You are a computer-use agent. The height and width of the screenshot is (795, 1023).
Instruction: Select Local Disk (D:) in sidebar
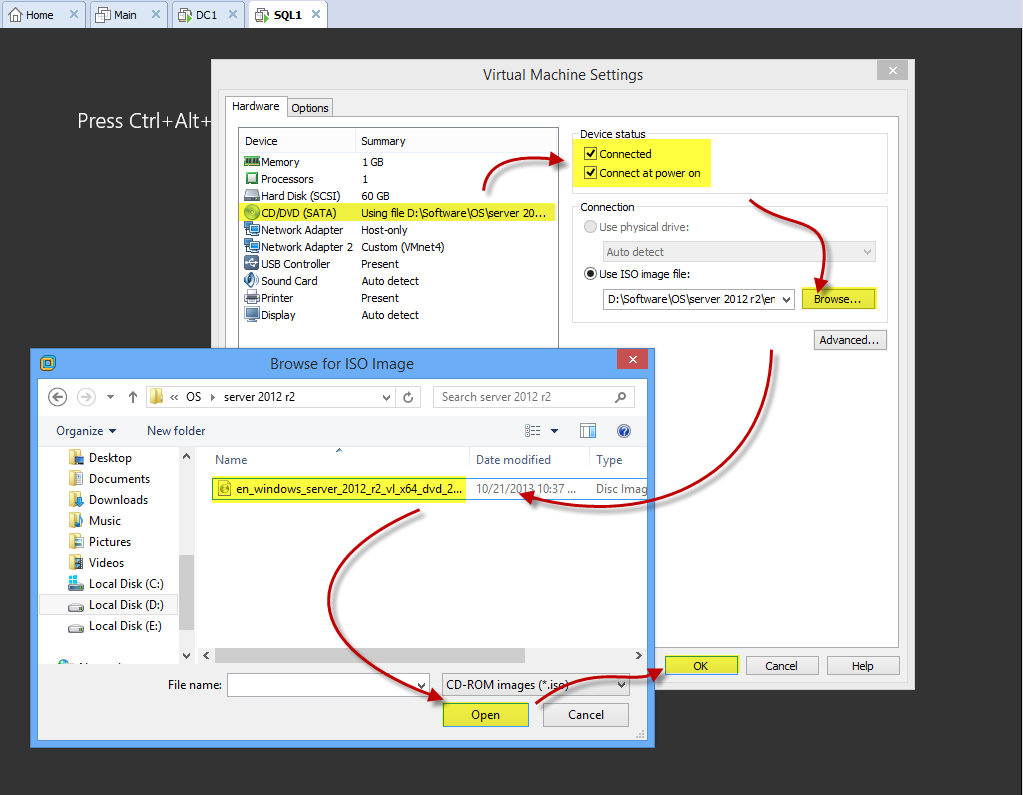click(116, 604)
